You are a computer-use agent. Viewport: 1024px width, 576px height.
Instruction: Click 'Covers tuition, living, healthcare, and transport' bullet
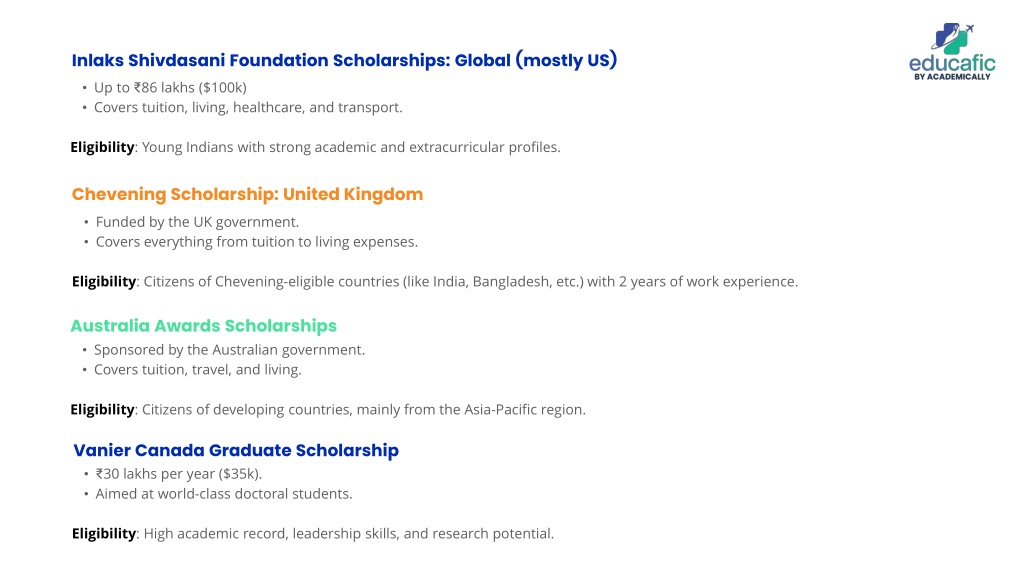[248, 107]
